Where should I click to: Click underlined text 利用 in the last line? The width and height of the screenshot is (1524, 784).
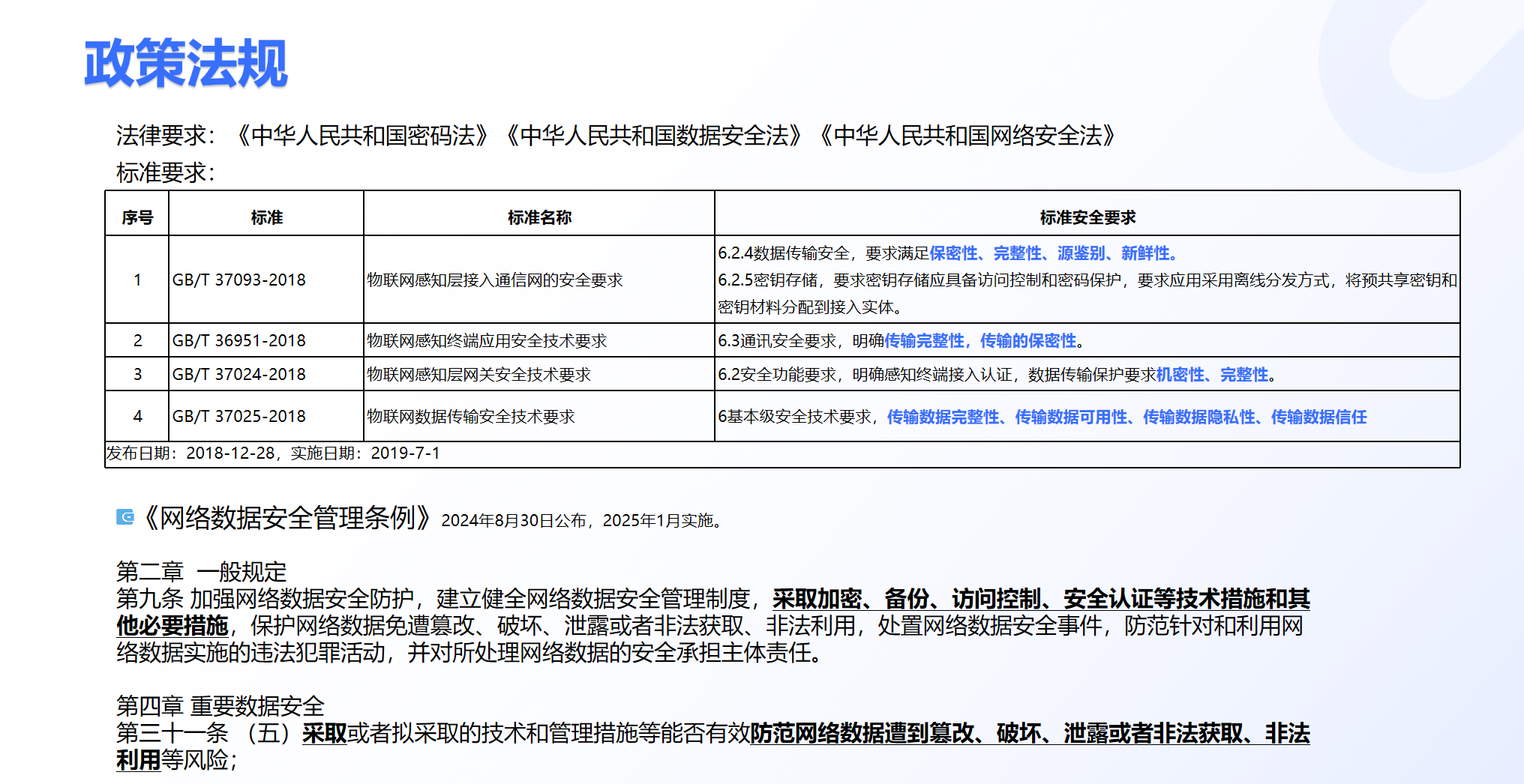[139, 760]
